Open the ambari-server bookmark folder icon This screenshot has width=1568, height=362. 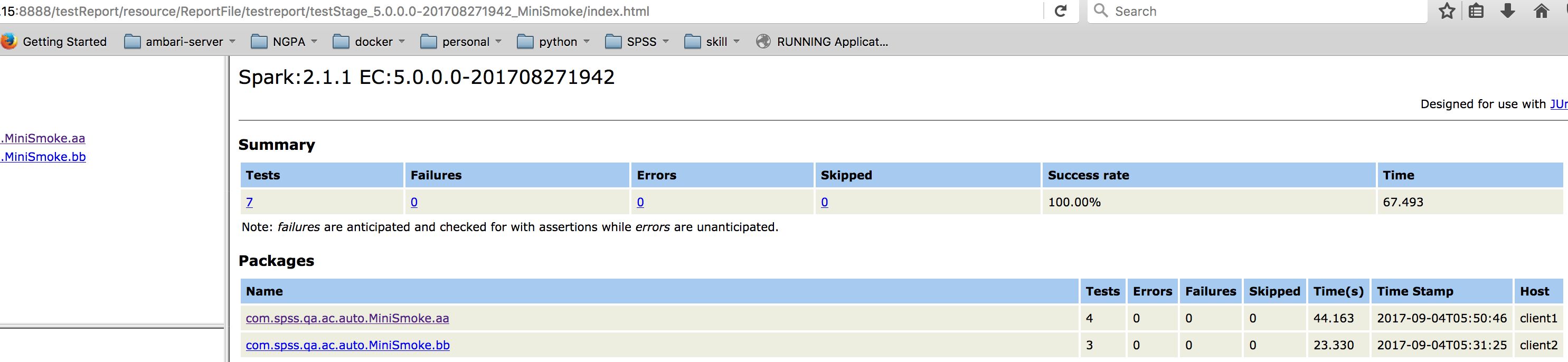click(x=132, y=41)
